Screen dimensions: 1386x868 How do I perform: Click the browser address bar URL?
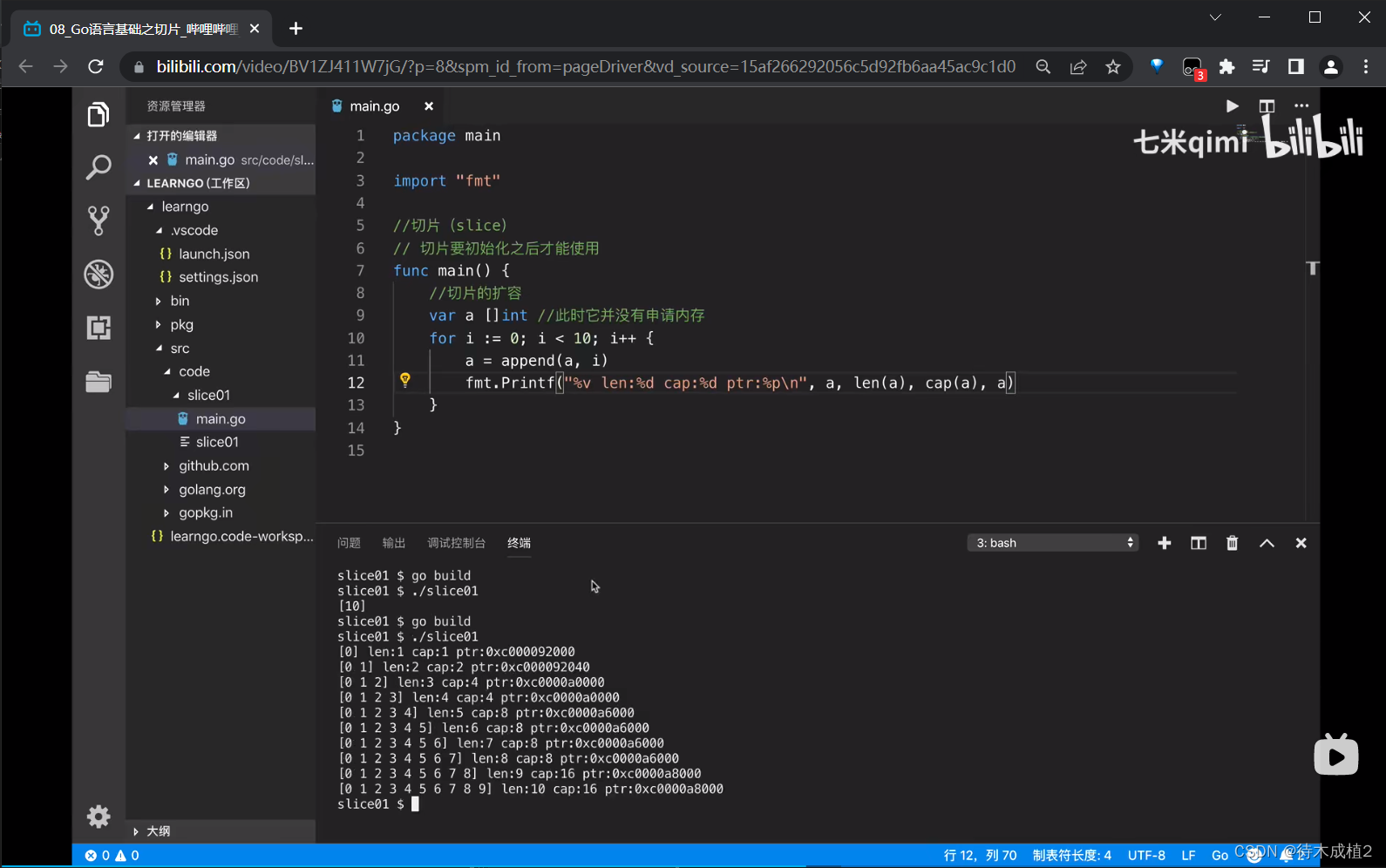586,67
